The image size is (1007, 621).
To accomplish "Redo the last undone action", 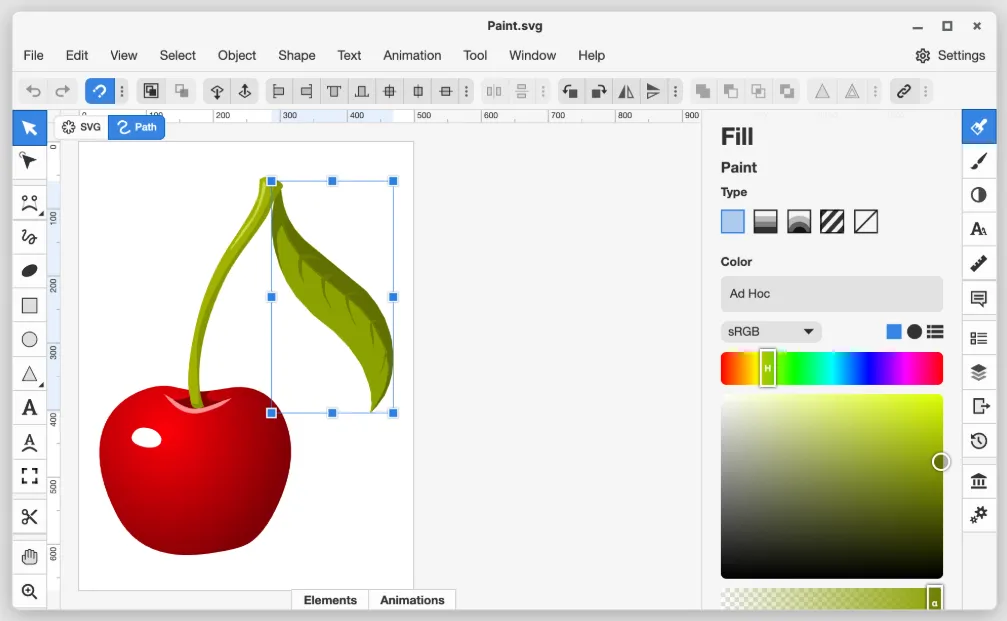I will (x=62, y=91).
